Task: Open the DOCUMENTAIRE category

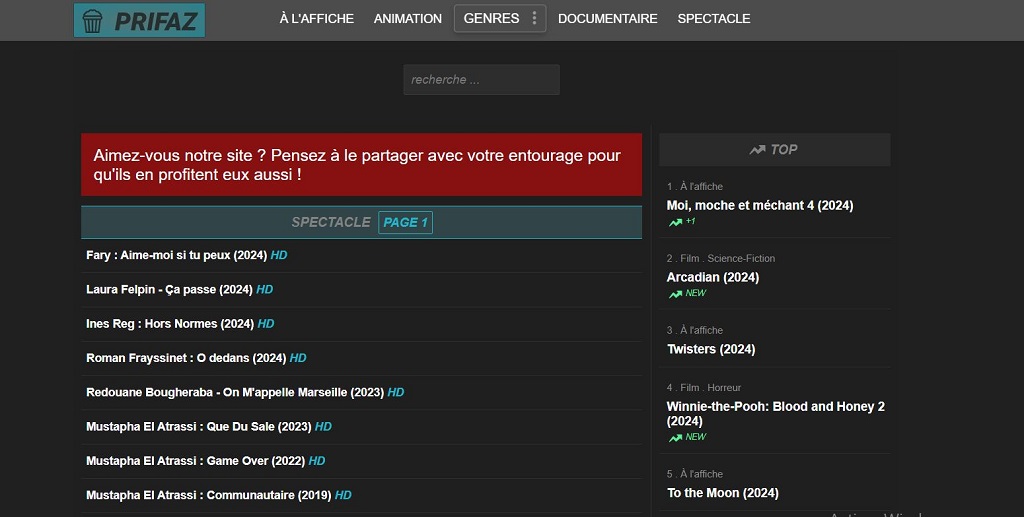Action: click(607, 18)
